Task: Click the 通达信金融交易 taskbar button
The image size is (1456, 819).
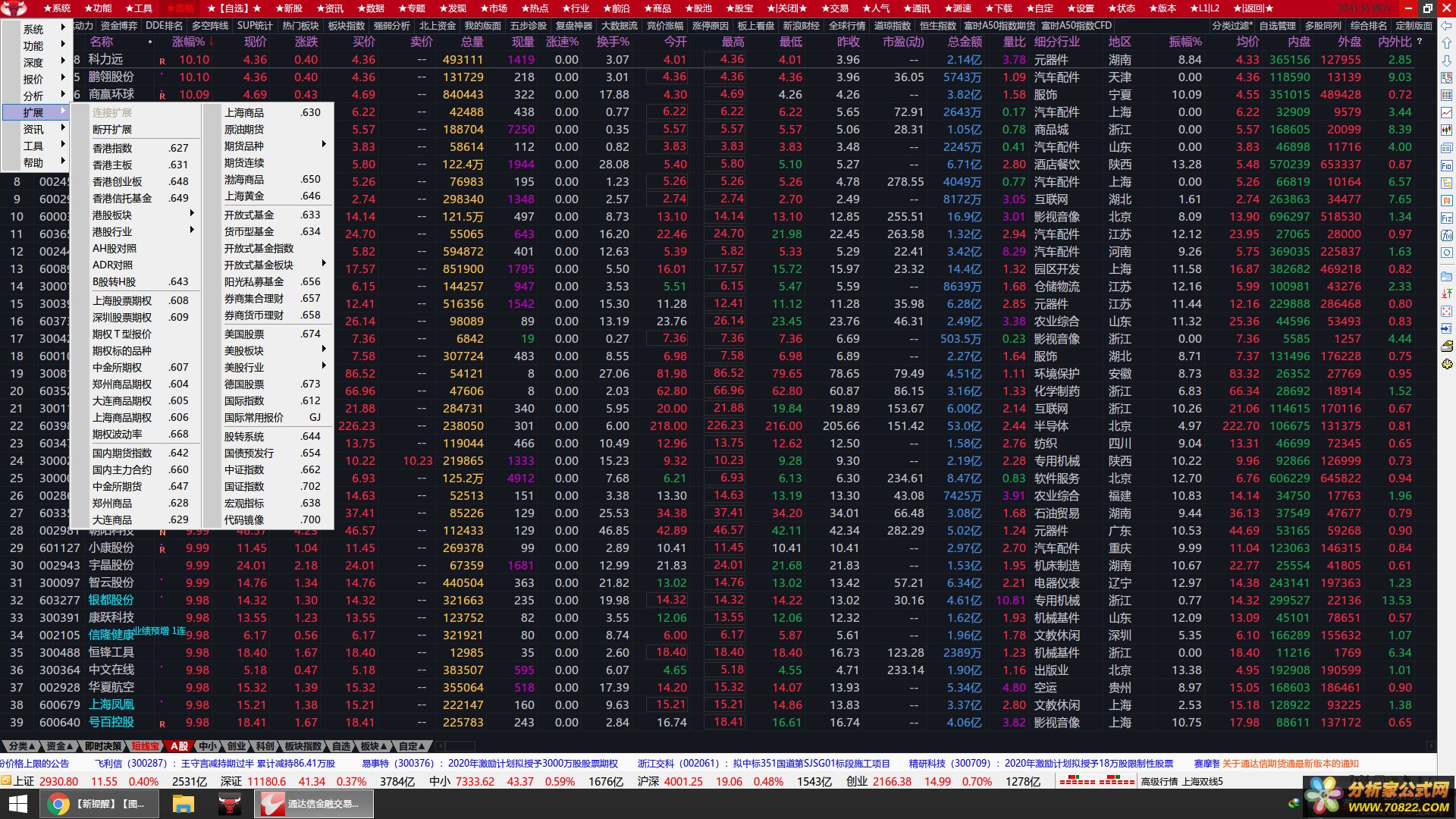Action: 313,804
